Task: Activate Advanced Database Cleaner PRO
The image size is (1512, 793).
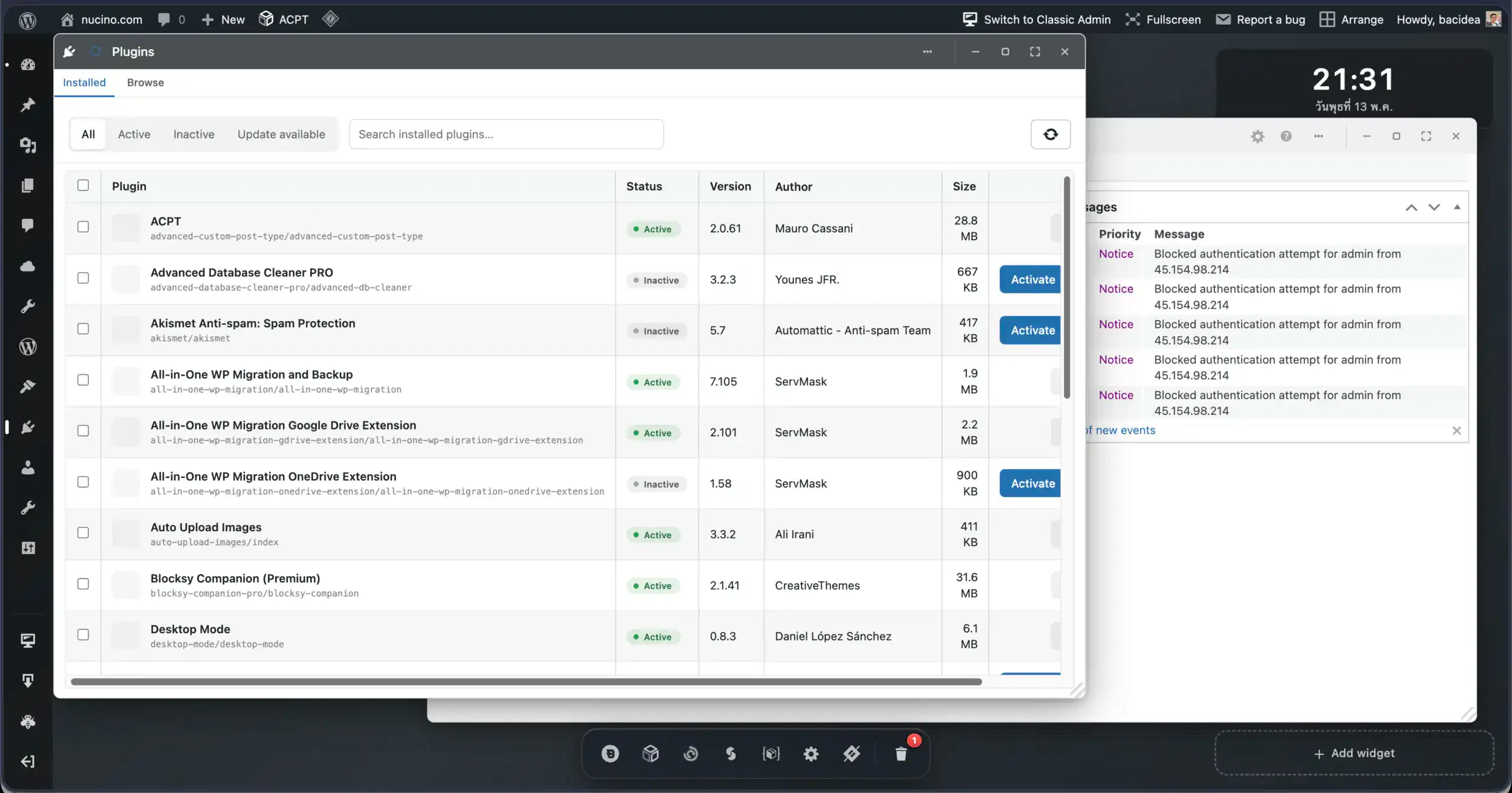Action: (x=1031, y=279)
